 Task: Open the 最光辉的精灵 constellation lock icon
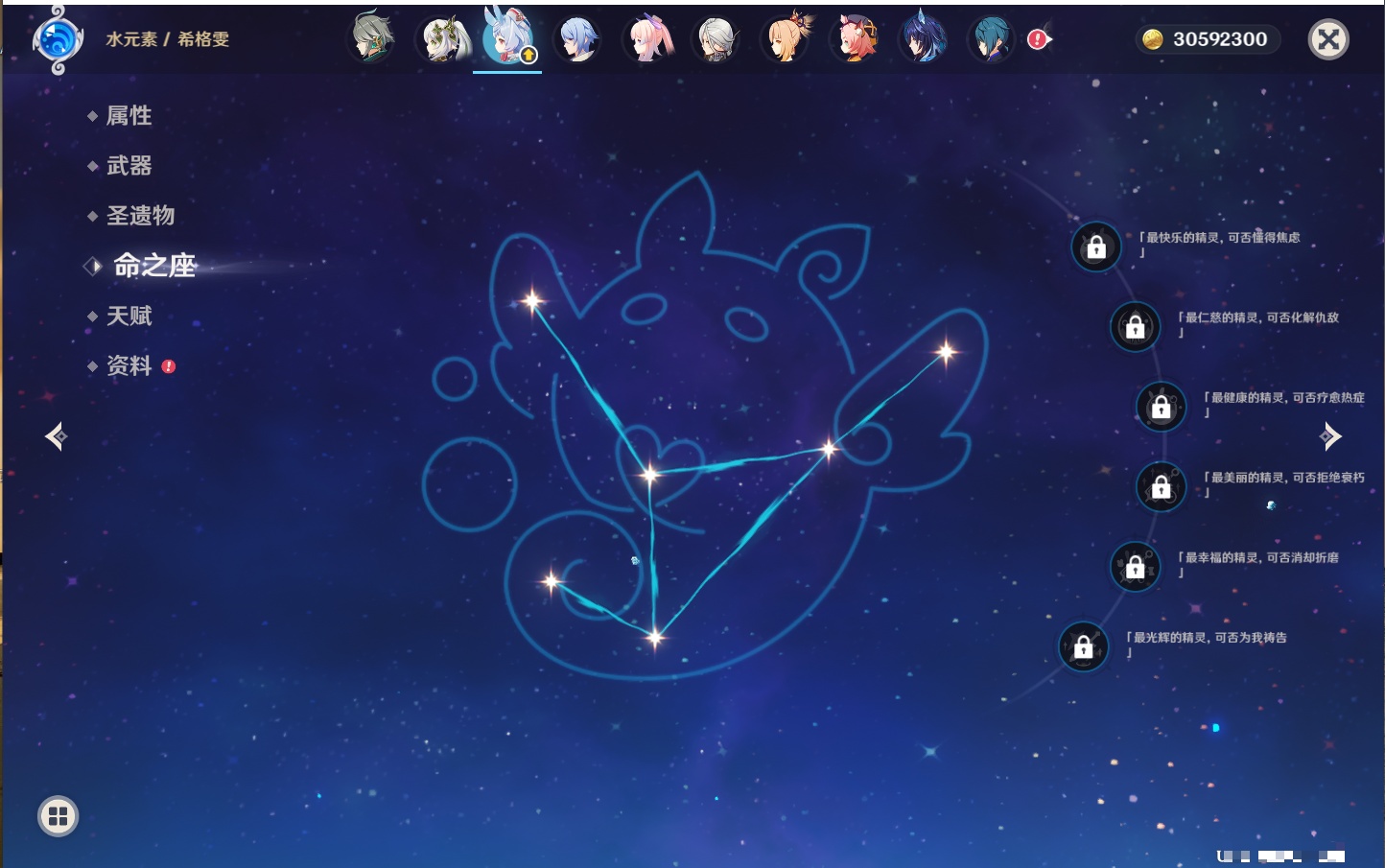[x=1083, y=646]
